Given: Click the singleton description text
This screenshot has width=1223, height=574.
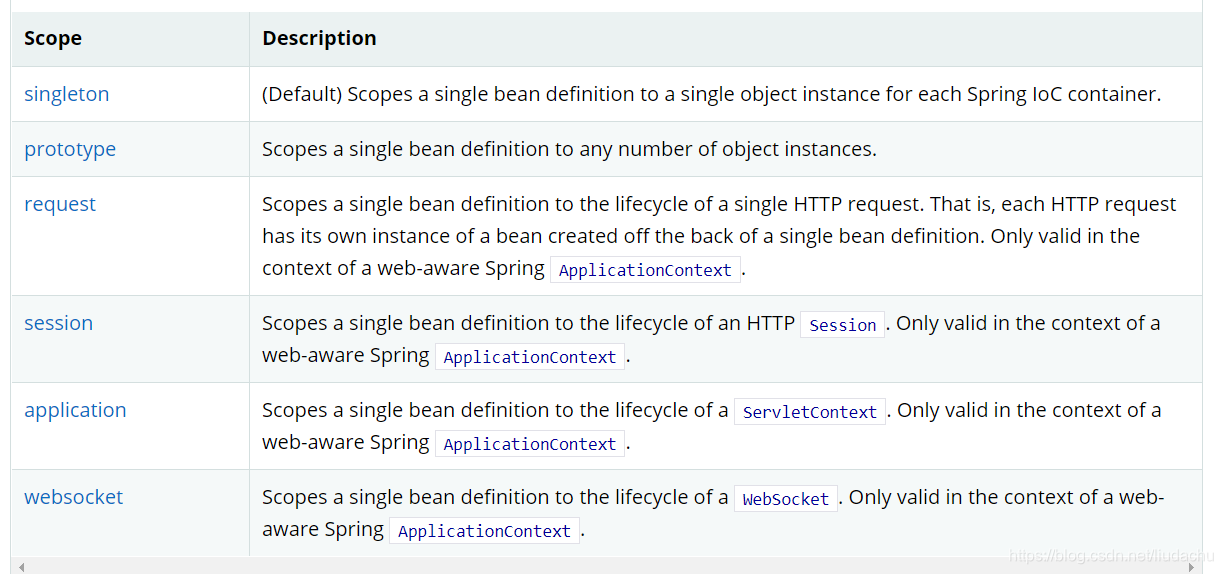Looking at the screenshot, I should coord(710,94).
